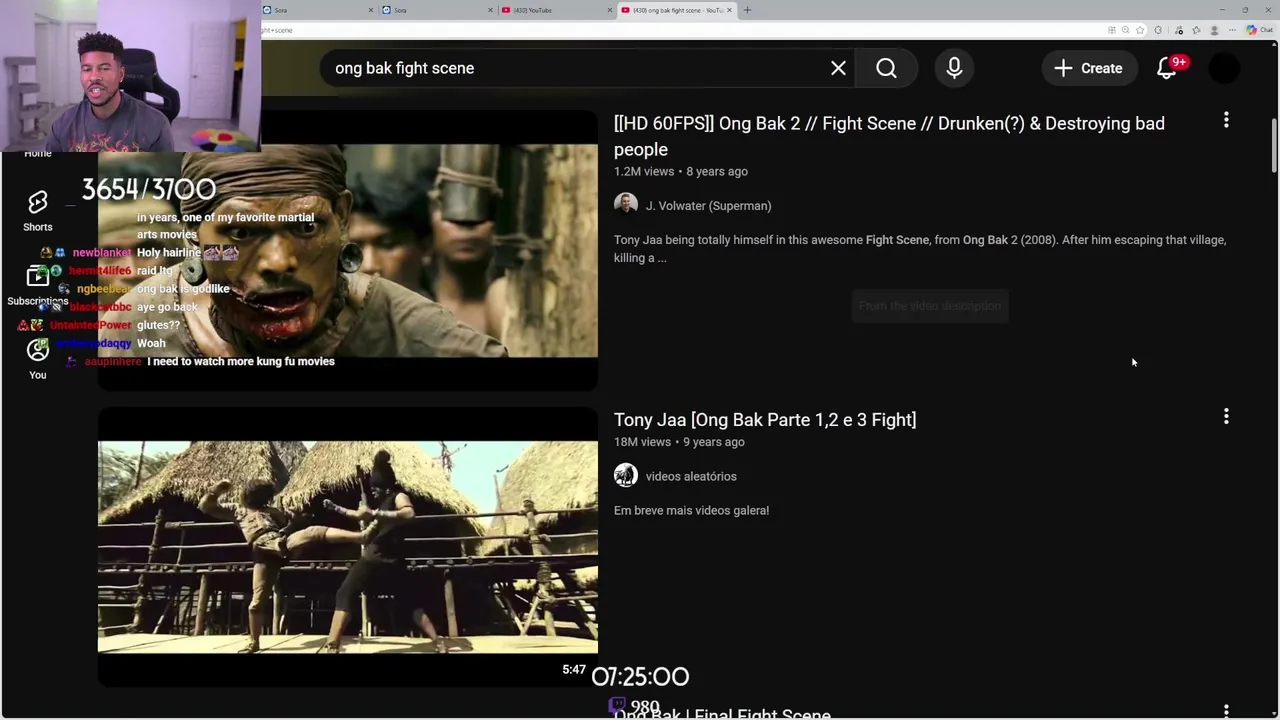Click the '18M views • 9 years ago' text
The height and width of the screenshot is (720, 1280).
[x=679, y=442]
